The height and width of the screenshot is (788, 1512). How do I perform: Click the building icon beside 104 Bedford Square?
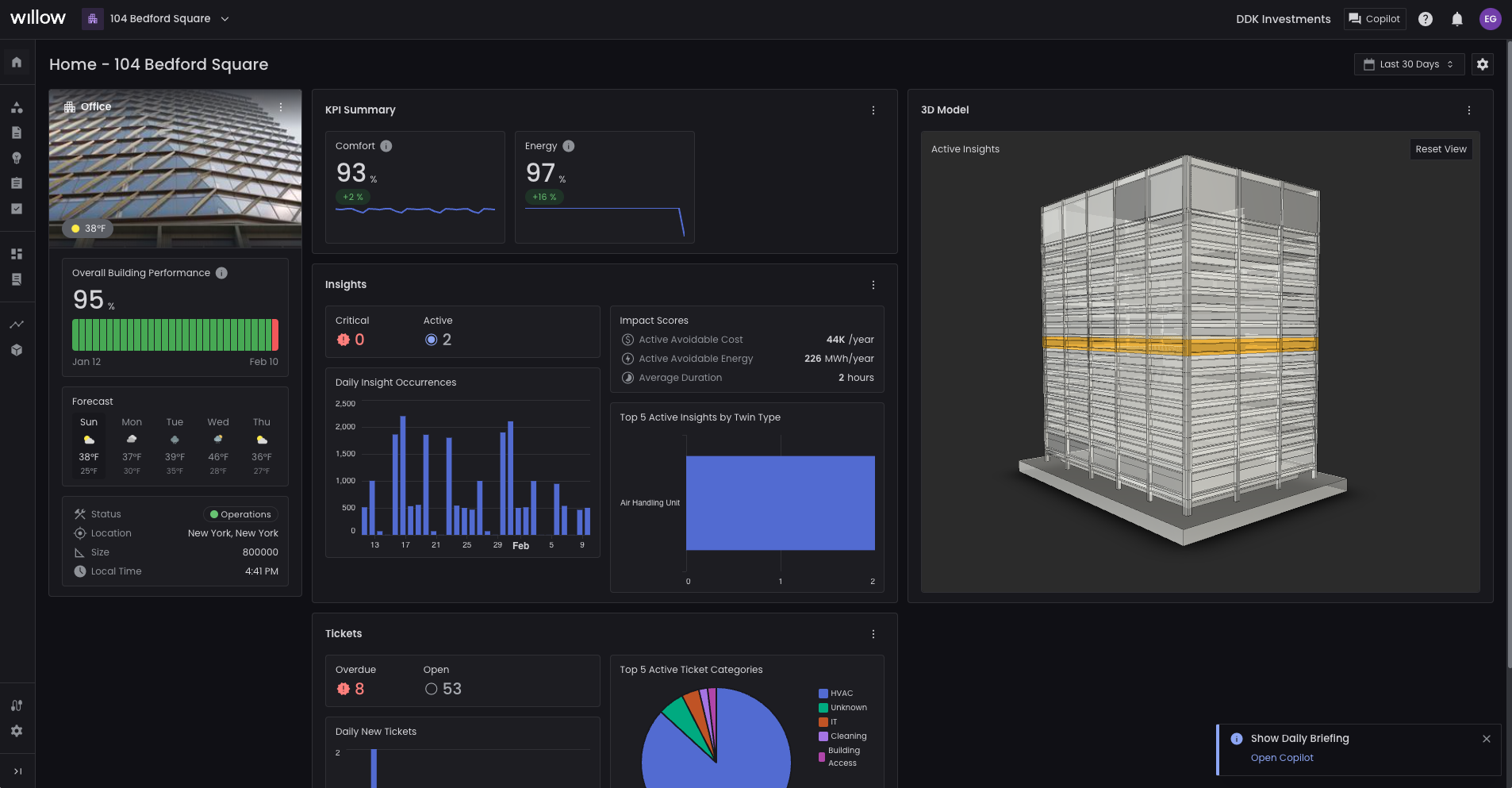click(x=93, y=19)
